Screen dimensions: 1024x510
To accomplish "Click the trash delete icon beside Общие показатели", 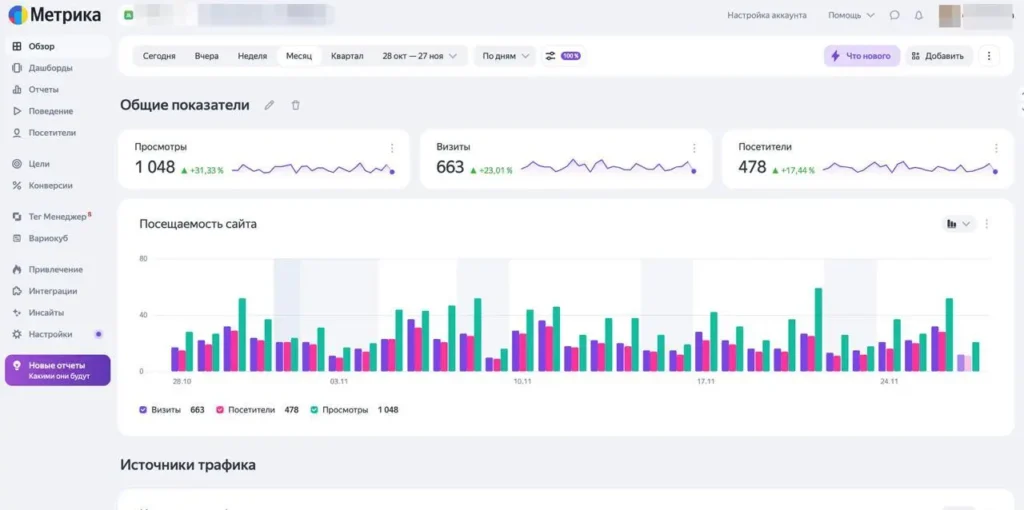I will tap(295, 105).
